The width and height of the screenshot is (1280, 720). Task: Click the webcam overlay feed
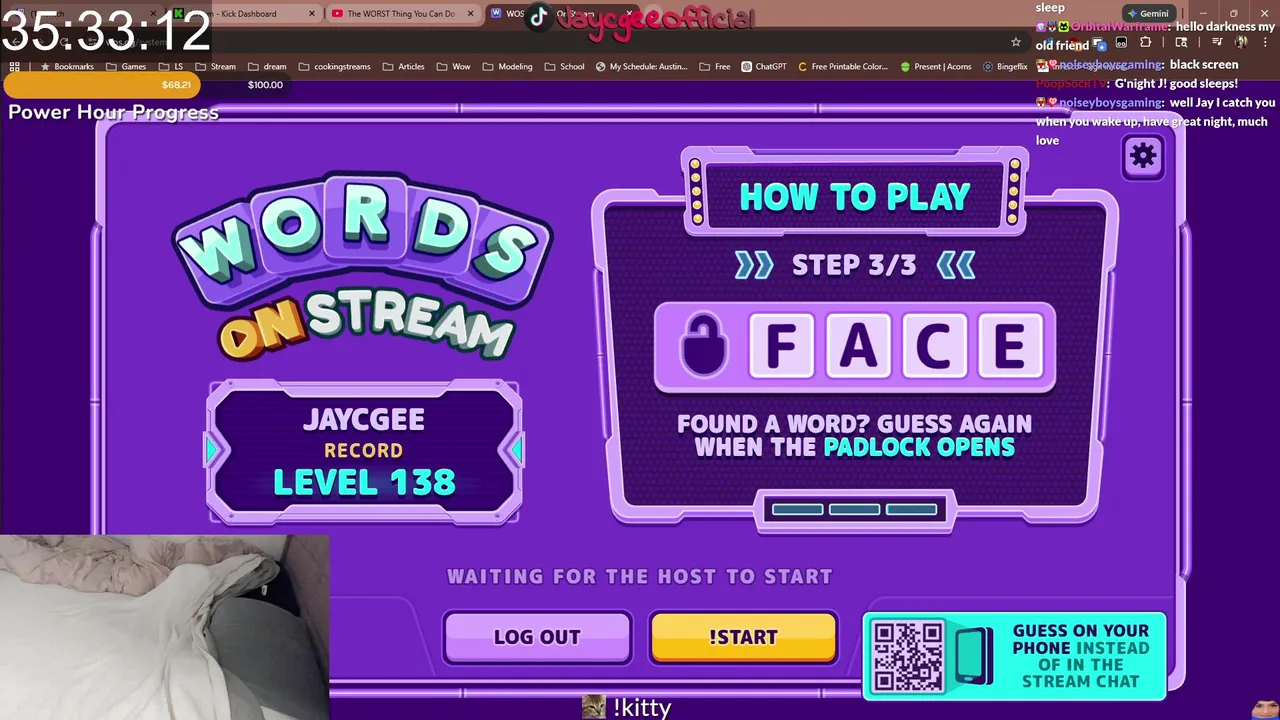click(x=164, y=627)
